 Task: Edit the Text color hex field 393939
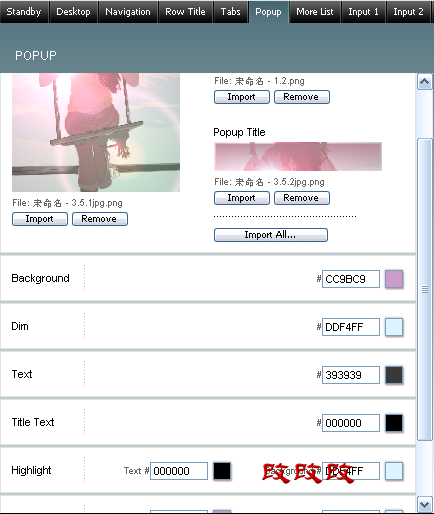pos(351,375)
